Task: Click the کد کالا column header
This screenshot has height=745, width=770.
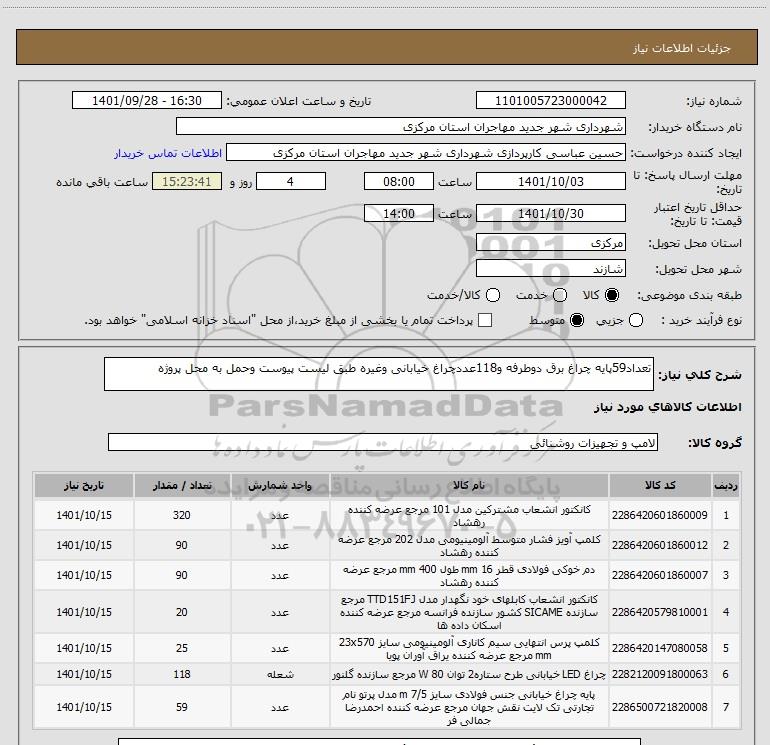Action: [660, 485]
